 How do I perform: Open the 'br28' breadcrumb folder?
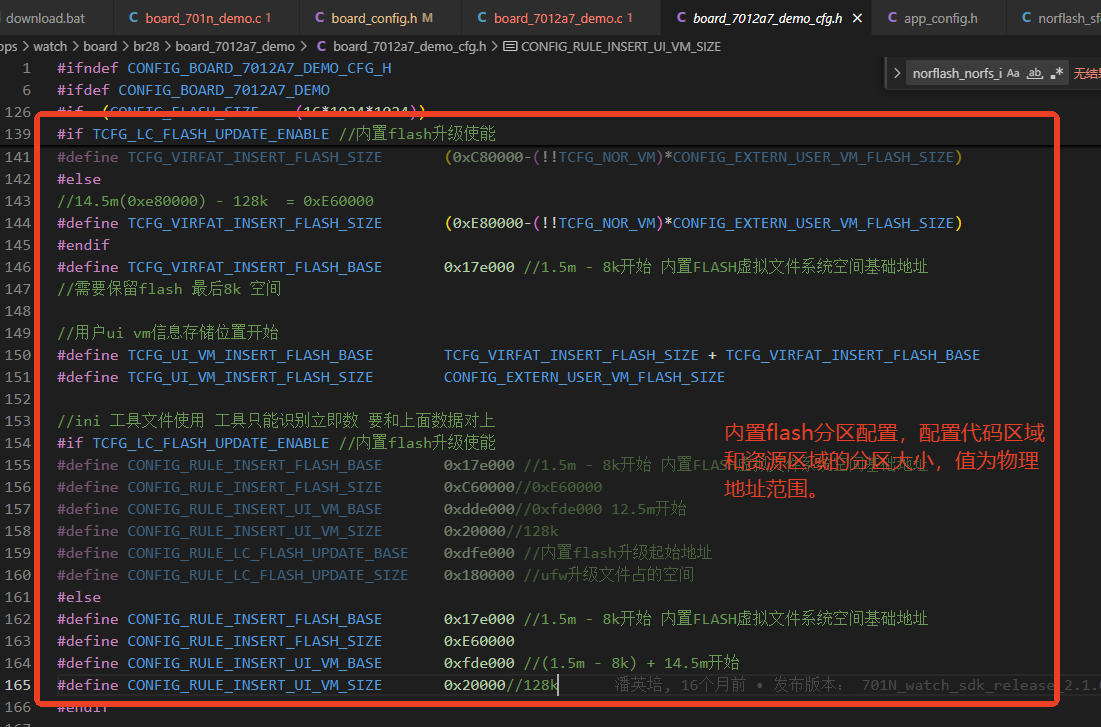(146, 46)
